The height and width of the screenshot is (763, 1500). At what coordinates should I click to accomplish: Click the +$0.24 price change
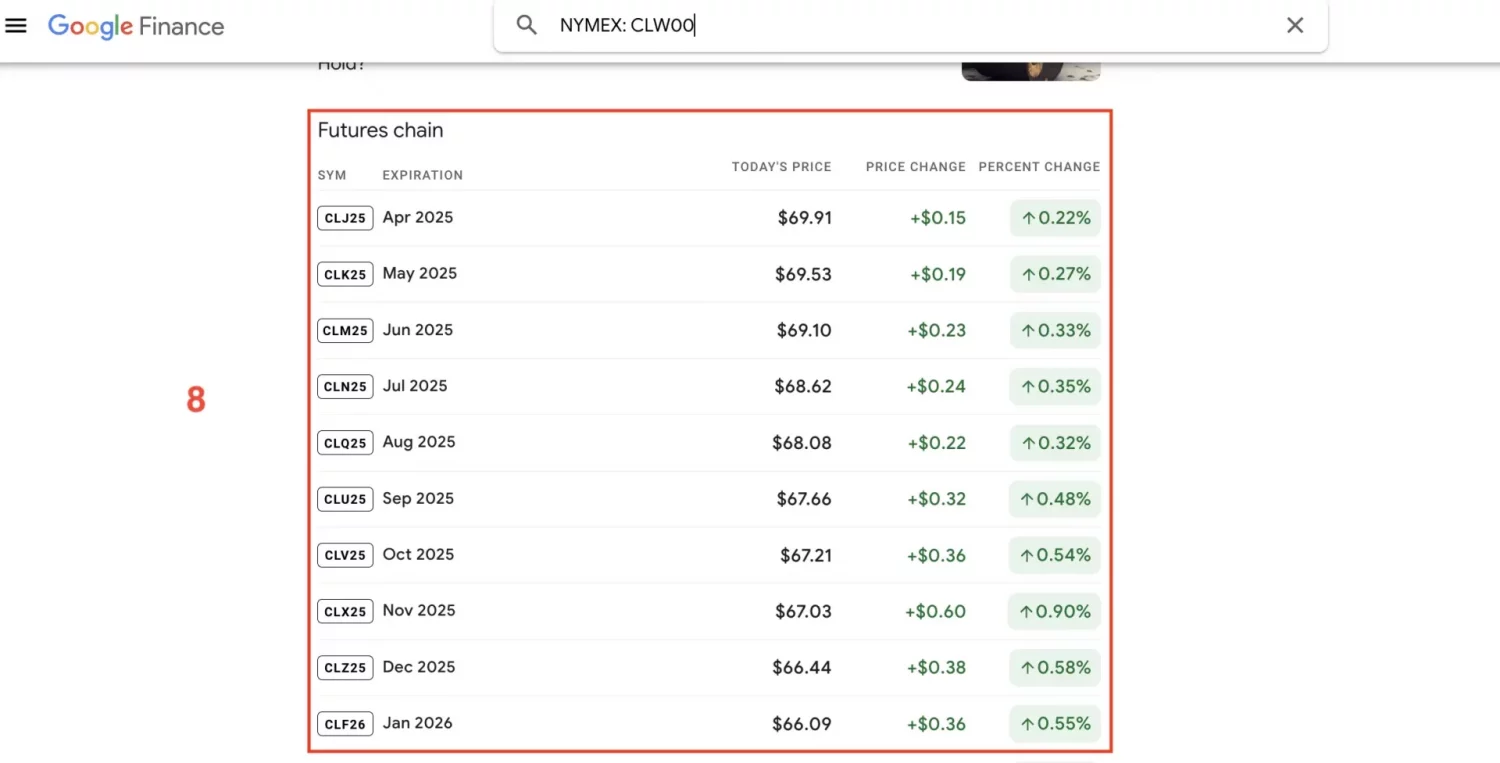tap(936, 386)
